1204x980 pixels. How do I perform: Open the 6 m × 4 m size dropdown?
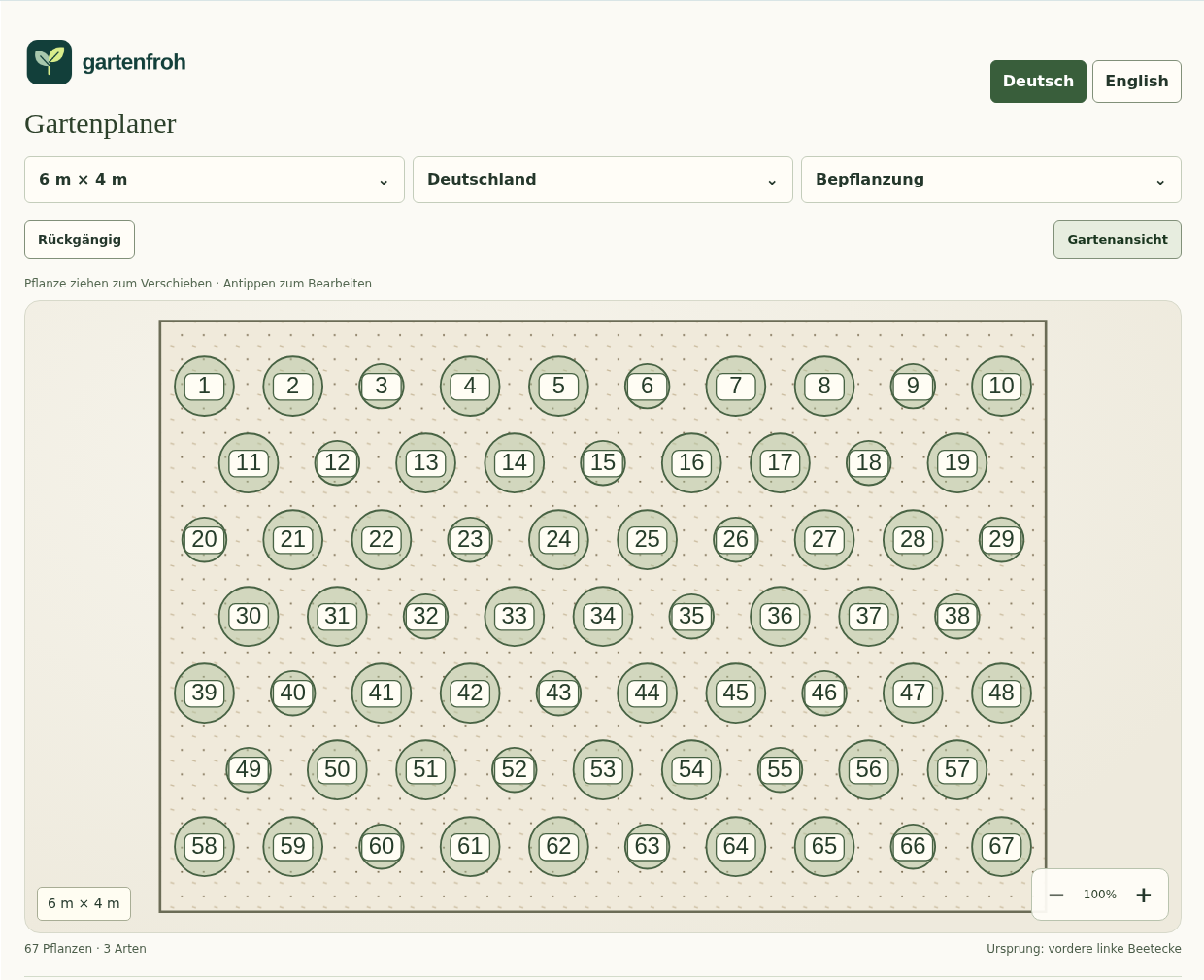(x=215, y=180)
